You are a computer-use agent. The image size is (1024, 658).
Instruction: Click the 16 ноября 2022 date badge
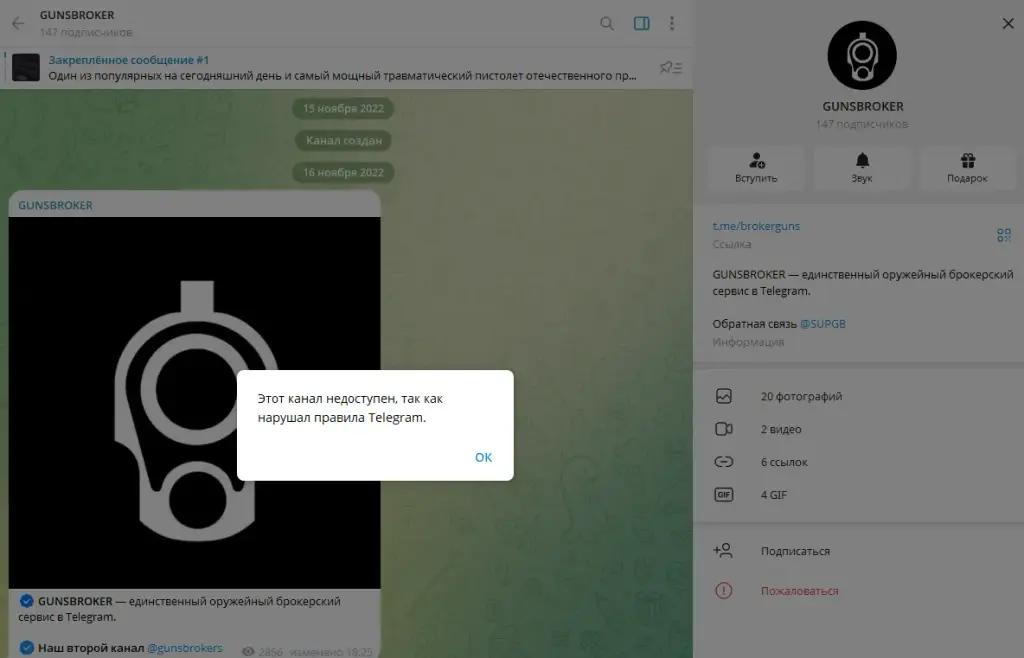[344, 172]
